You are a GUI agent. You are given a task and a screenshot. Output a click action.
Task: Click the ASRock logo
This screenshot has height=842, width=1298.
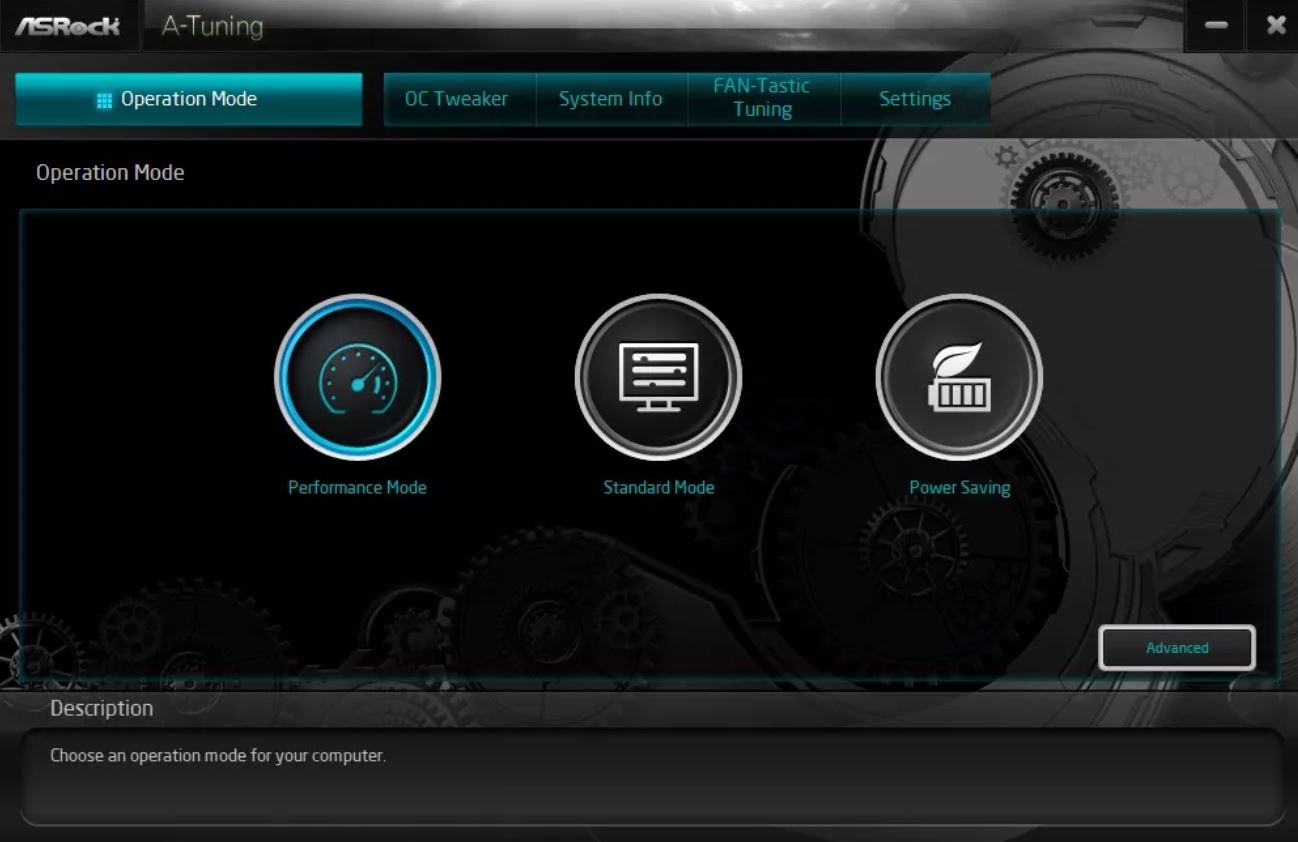click(x=68, y=26)
